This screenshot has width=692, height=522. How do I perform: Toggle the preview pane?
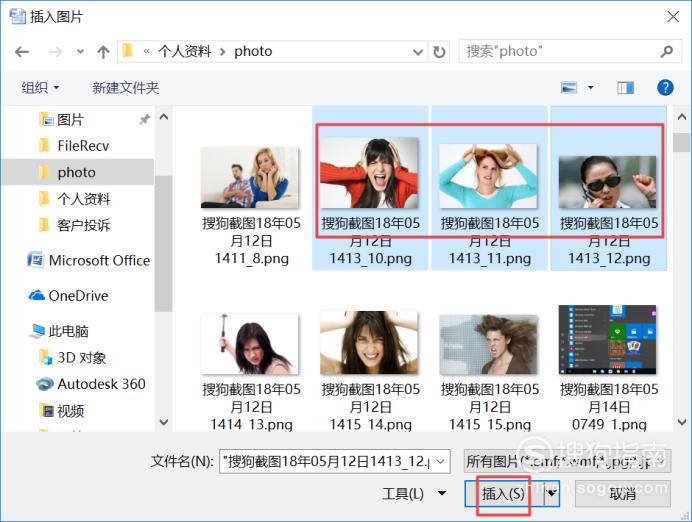click(625, 88)
